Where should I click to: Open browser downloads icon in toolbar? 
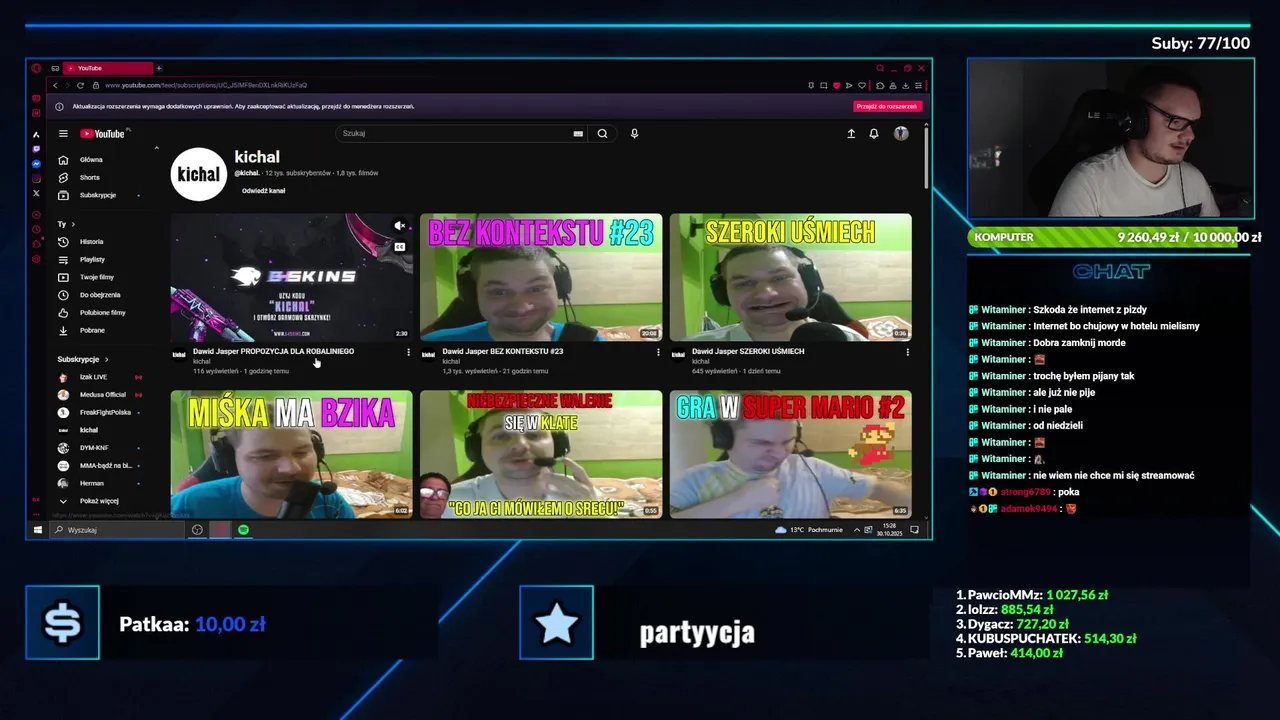tap(906, 85)
